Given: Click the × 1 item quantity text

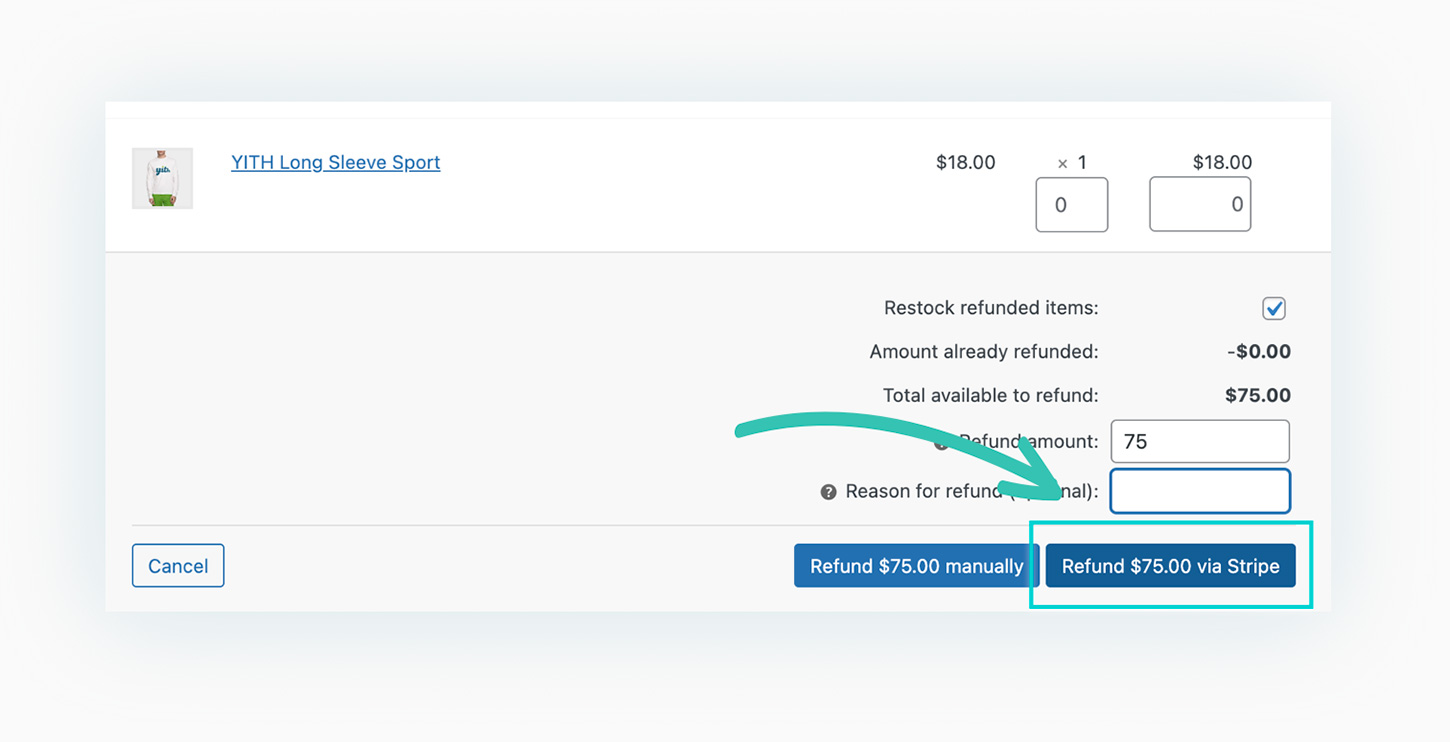Looking at the screenshot, I should (1072, 162).
